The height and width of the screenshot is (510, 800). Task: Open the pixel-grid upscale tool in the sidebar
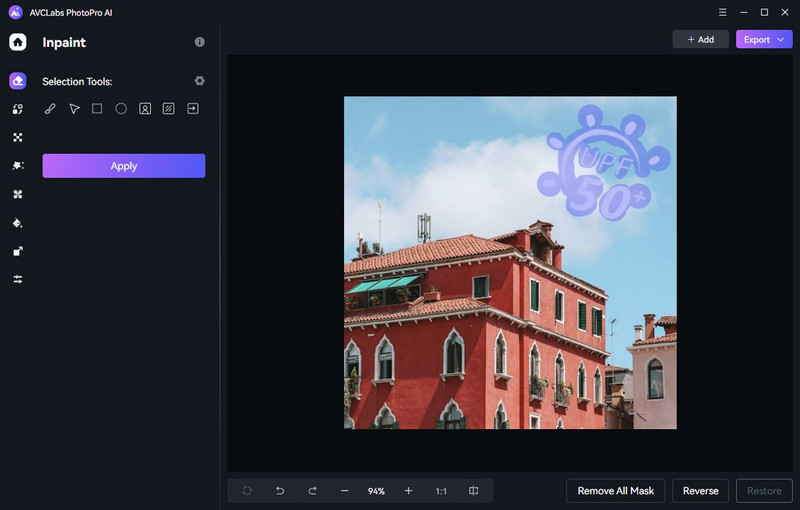point(18,137)
